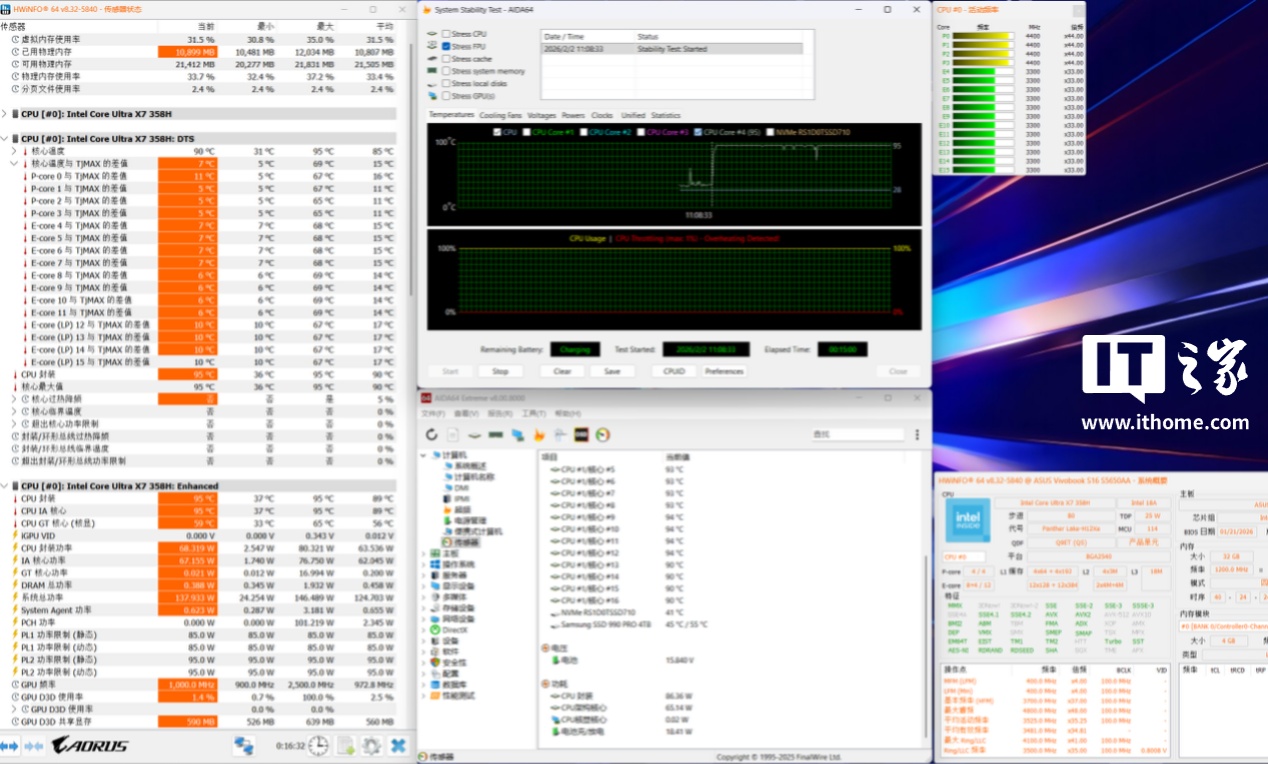Switch to the Cooling Fans tab
Image resolution: width=1268 pixels, height=764 pixels.
coord(499,116)
